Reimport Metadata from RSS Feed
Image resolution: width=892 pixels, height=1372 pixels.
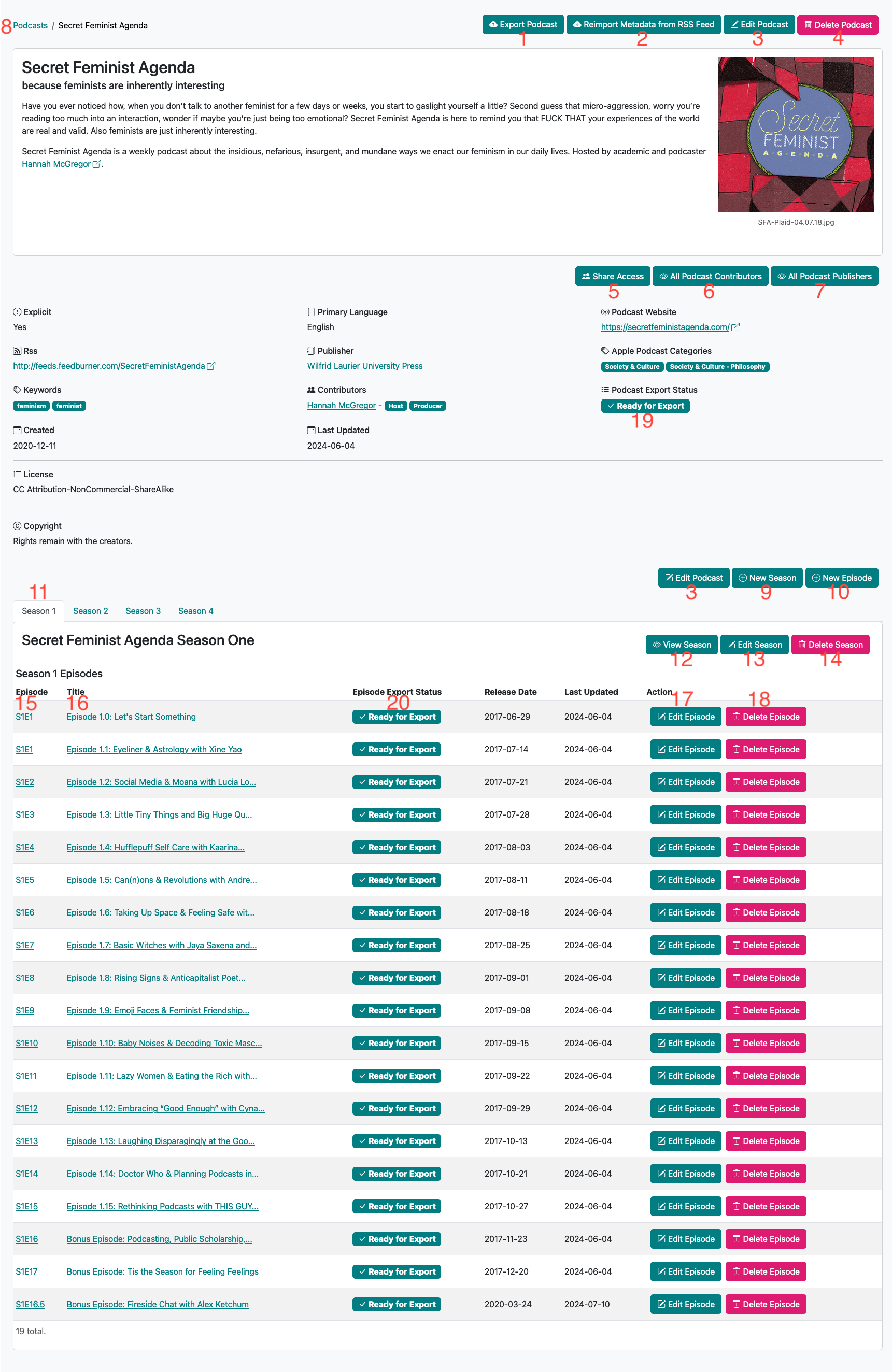643,25
